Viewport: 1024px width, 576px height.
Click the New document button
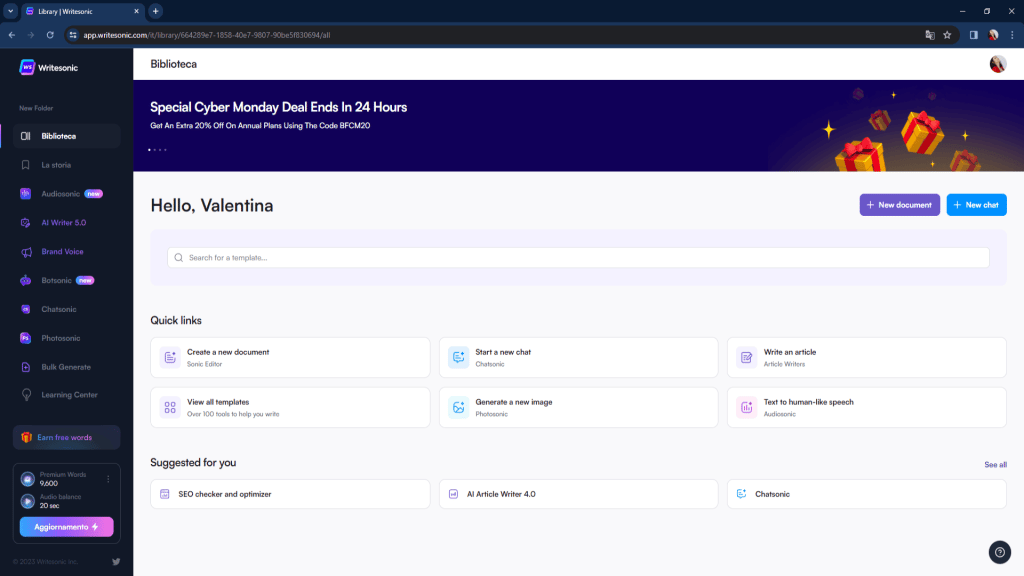tap(899, 205)
